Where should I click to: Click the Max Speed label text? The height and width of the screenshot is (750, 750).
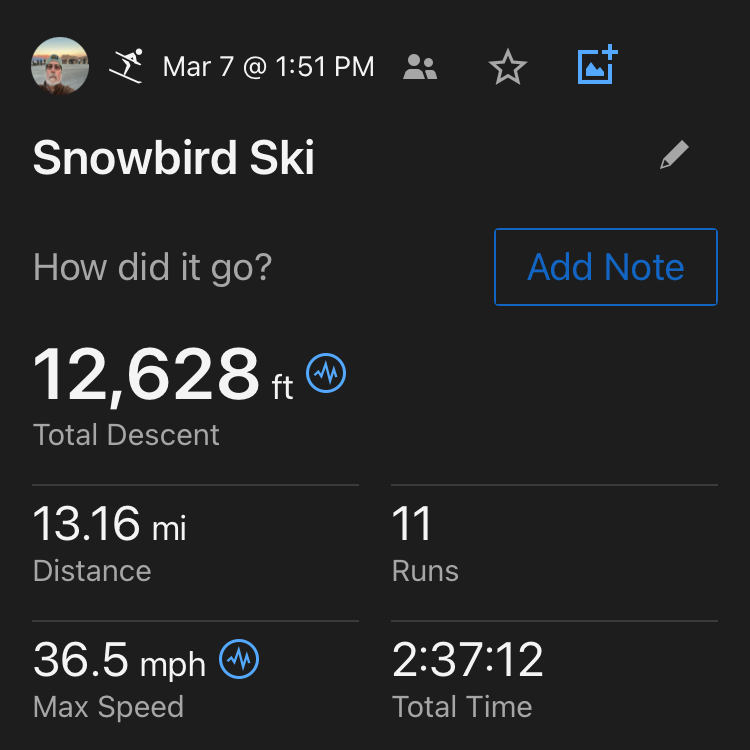pyautogui.click(x=108, y=707)
